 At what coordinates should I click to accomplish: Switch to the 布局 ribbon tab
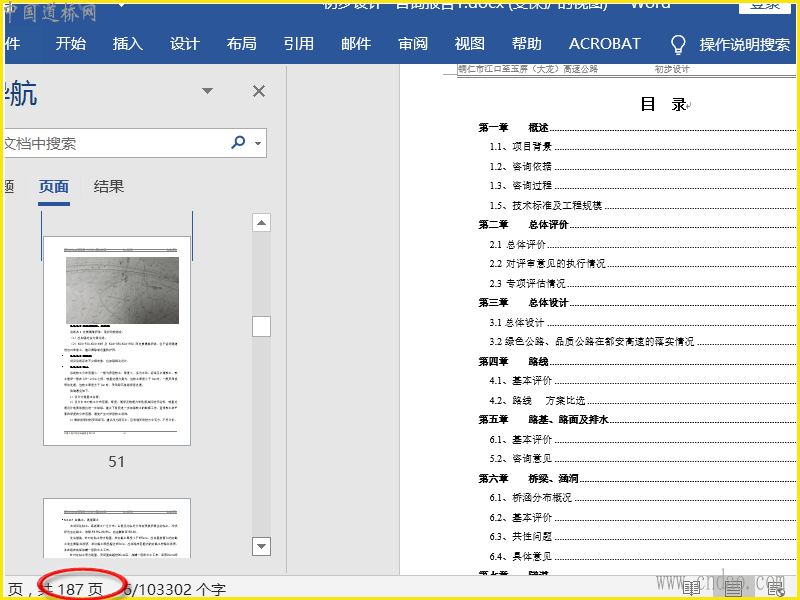(x=241, y=44)
